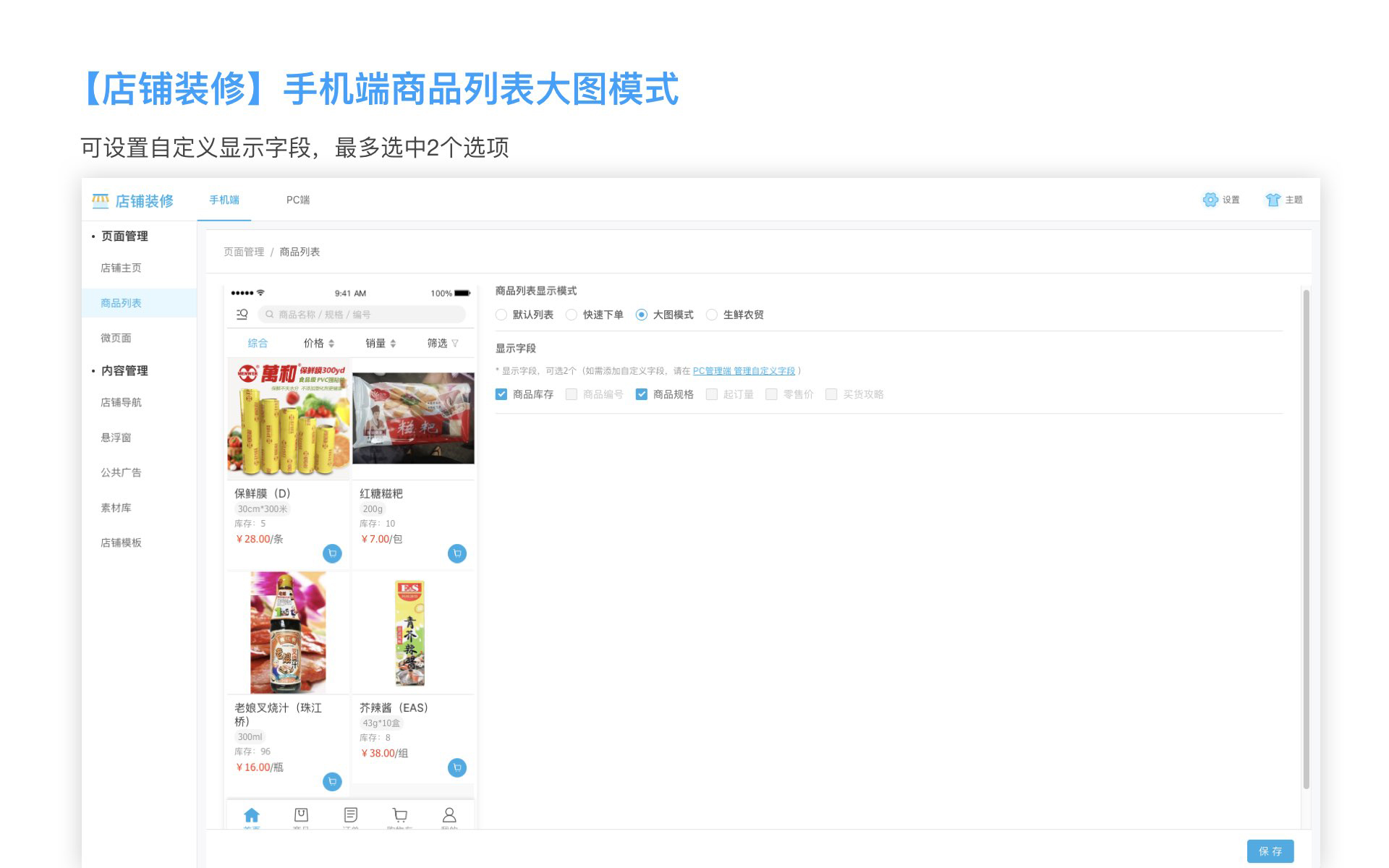Image resolution: width=1389 pixels, height=868 pixels.
Task: Select the 生鲜农贸 radio option
Action: point(712,315)
